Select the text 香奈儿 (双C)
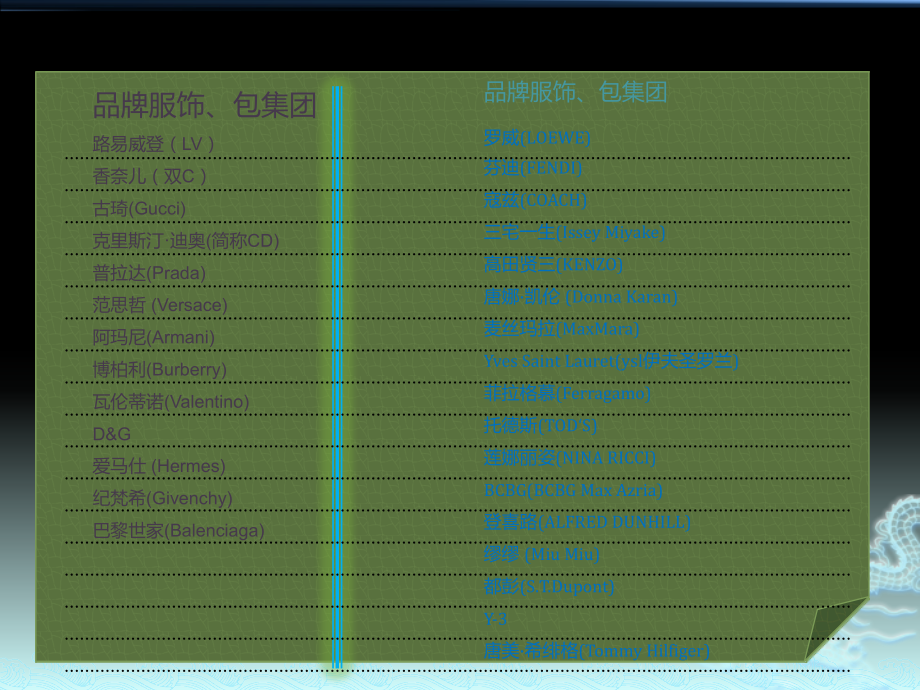The height and width of the screenshot is (690, 920). 150,176
